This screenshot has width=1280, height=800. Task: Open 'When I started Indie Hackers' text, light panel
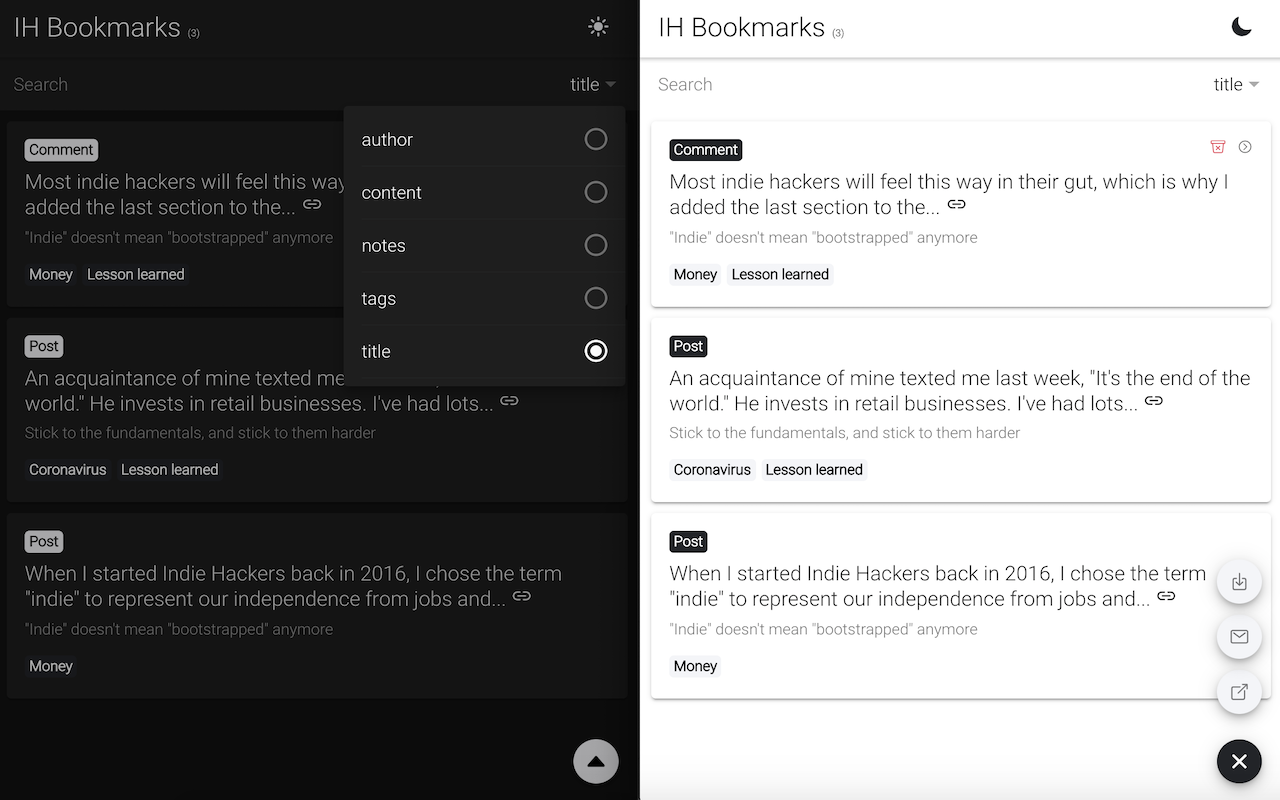937,586
